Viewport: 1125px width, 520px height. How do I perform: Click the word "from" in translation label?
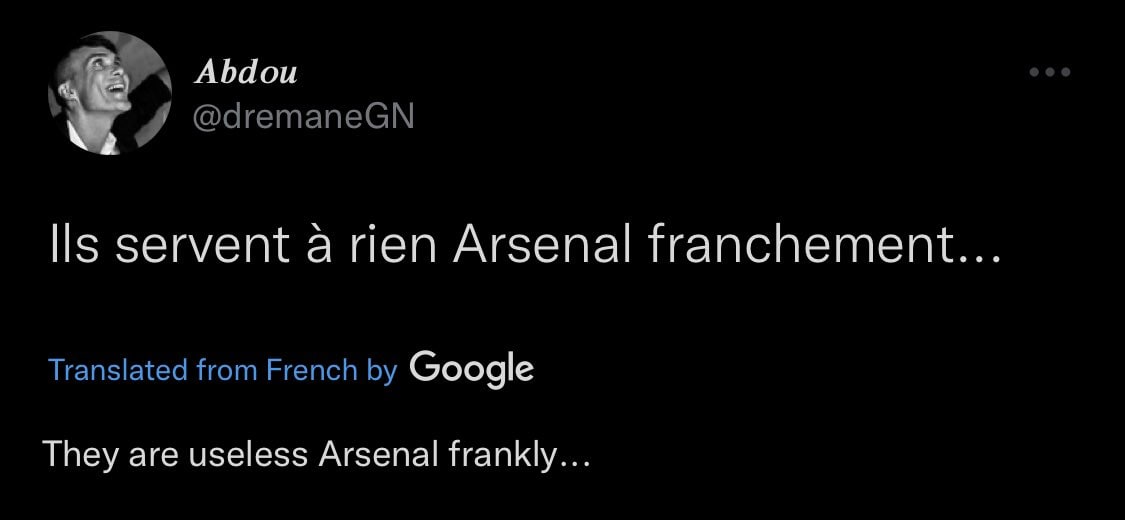(227, 370)
